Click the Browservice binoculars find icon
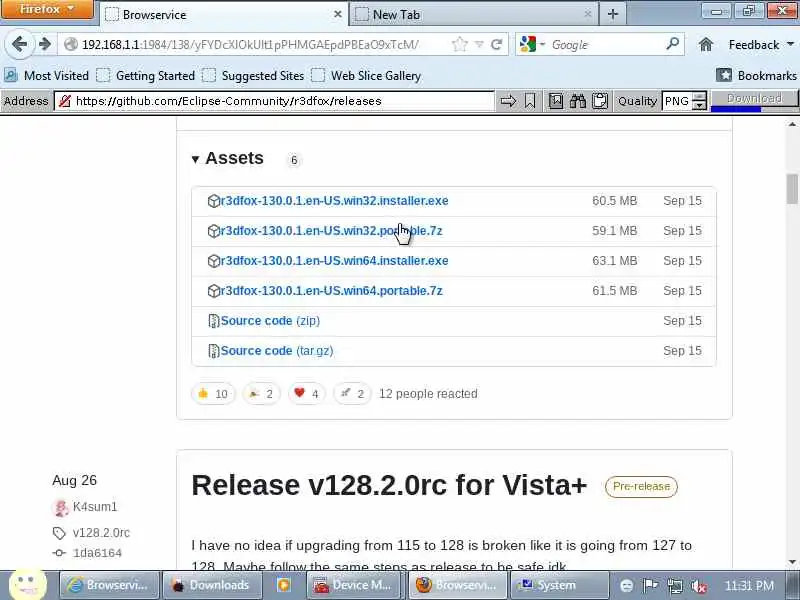Viewport: 800px width, 600px height. [578, 101]
